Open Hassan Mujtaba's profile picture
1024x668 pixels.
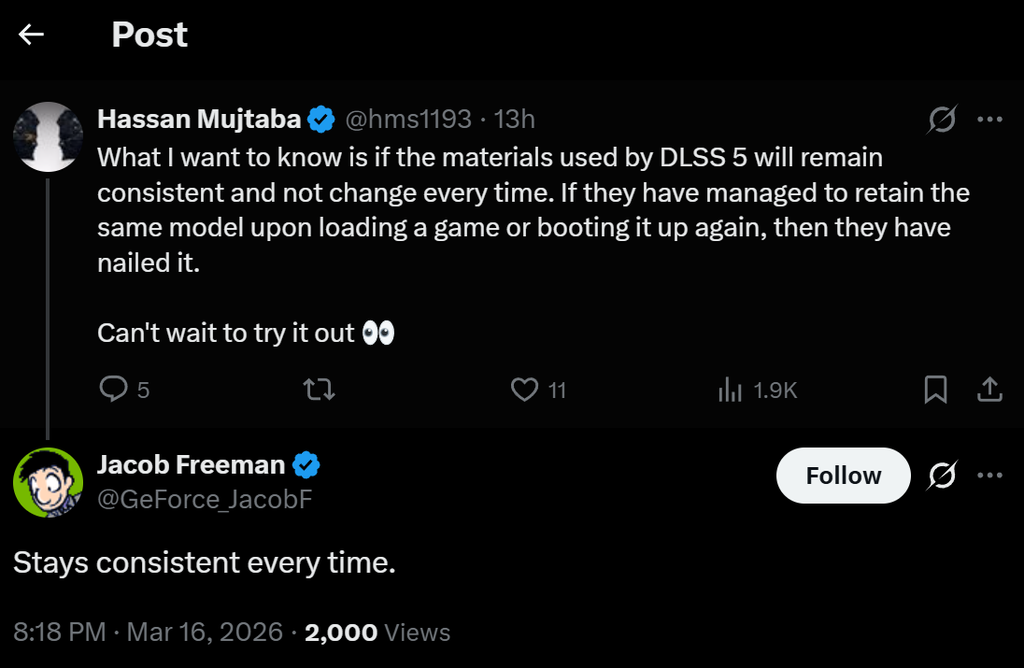pyautogui.click(x=47, y=136)
